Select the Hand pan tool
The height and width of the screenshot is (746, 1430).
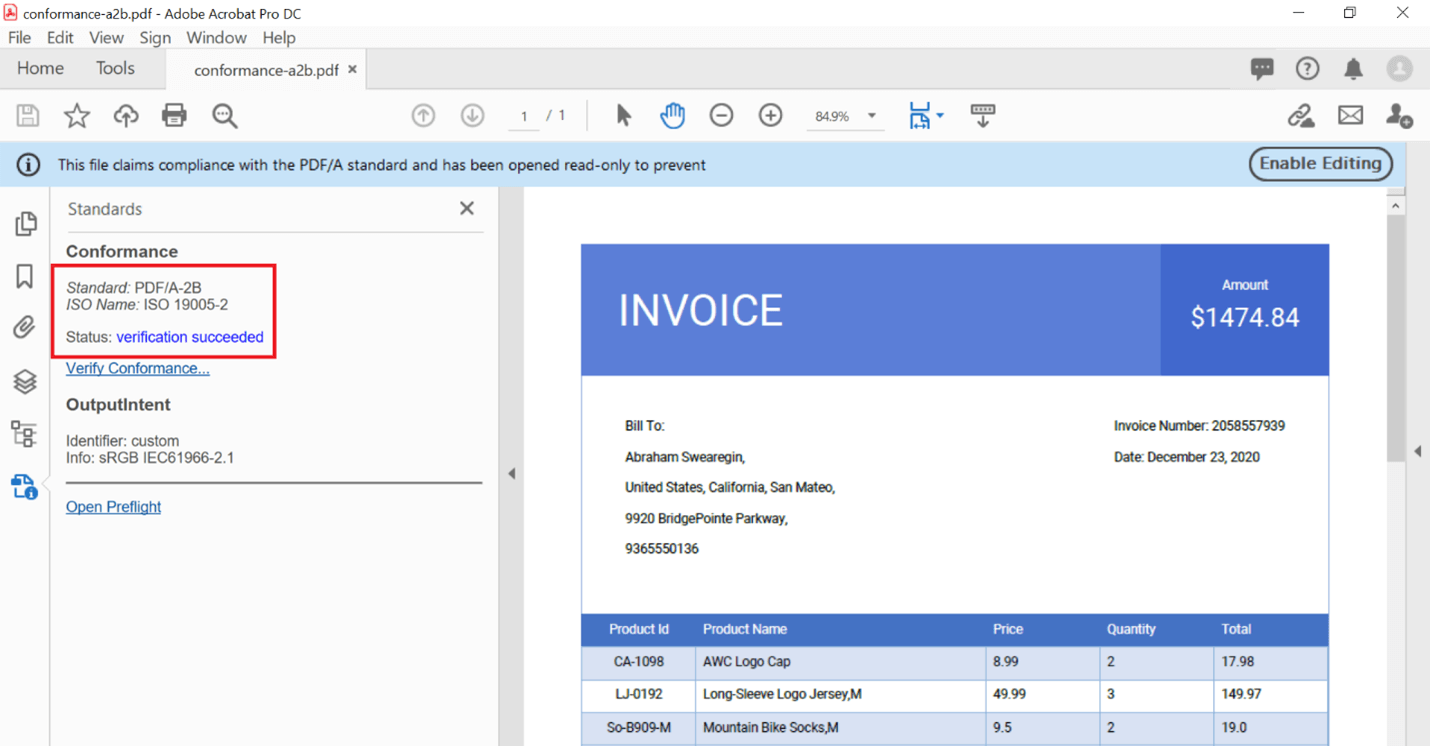[x=672, y=116]
